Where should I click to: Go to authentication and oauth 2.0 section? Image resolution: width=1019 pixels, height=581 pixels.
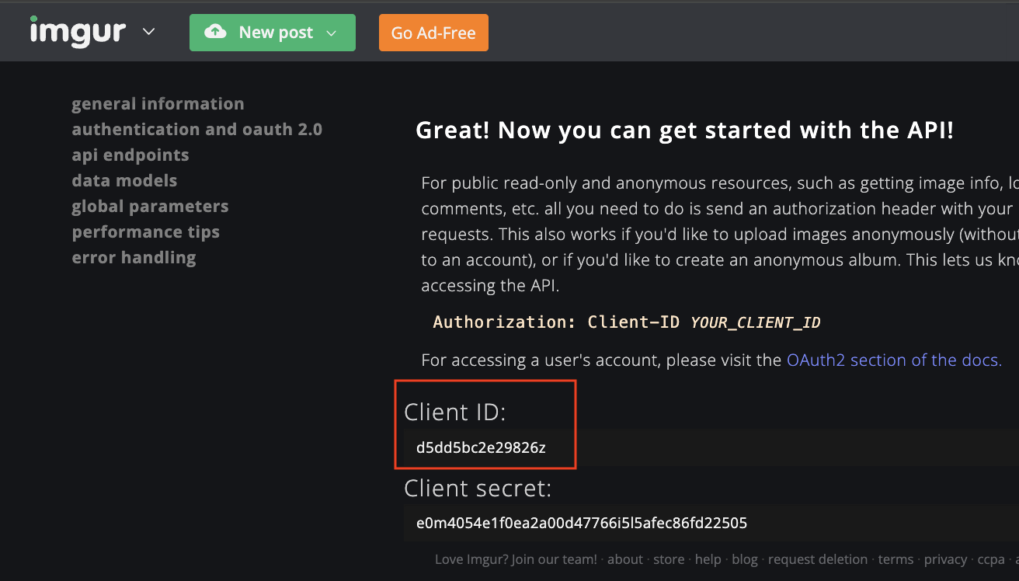click(x=197, y=129)
